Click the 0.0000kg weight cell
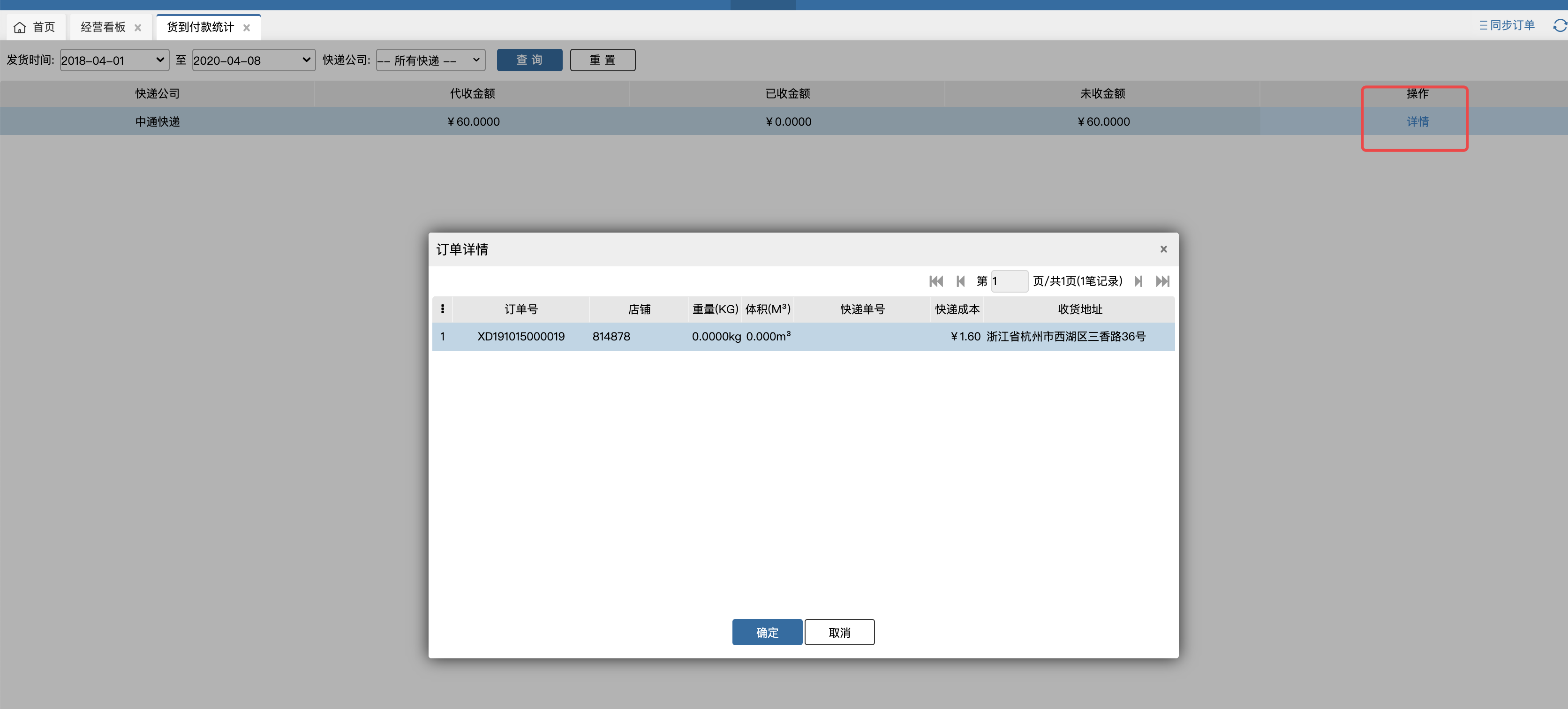The height and width of the screenshot is (709, 1568). [716, 337]
